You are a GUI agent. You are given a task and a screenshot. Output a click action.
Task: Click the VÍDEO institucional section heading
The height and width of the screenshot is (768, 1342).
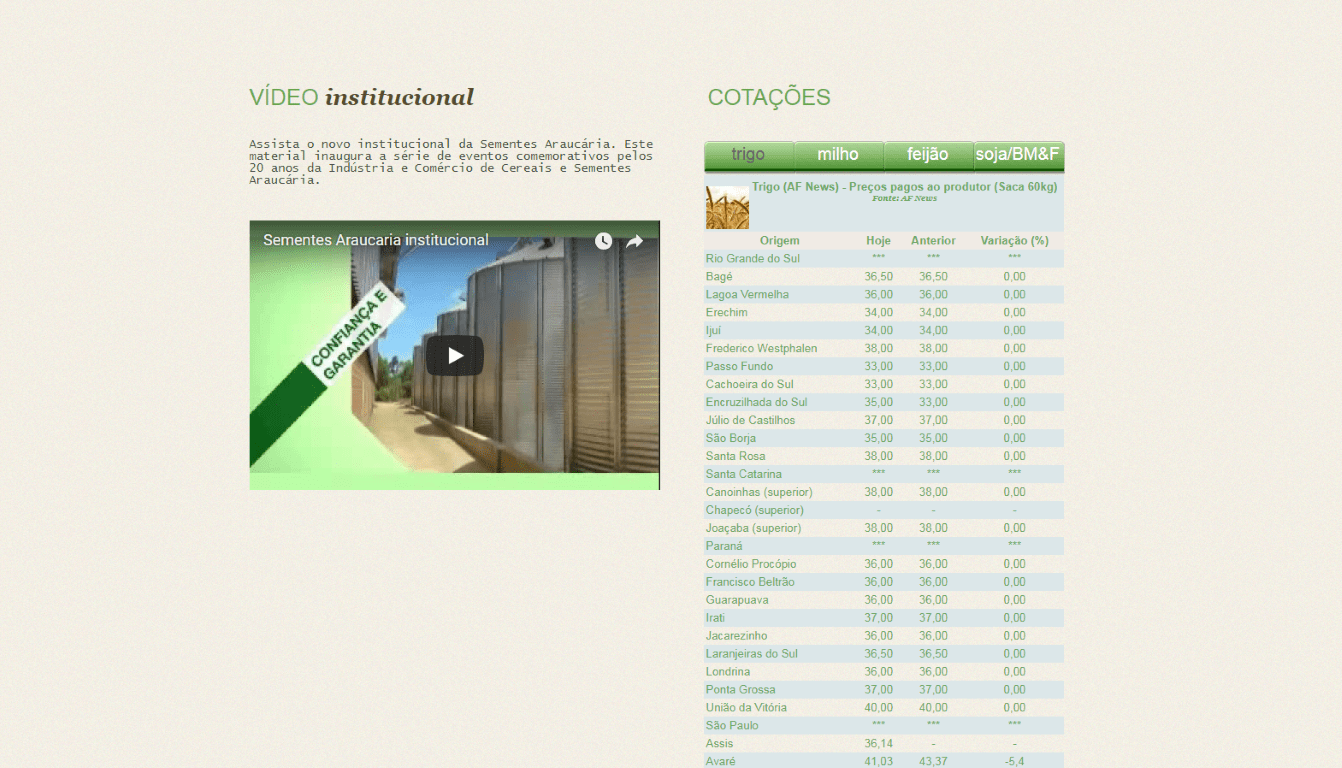361,98
